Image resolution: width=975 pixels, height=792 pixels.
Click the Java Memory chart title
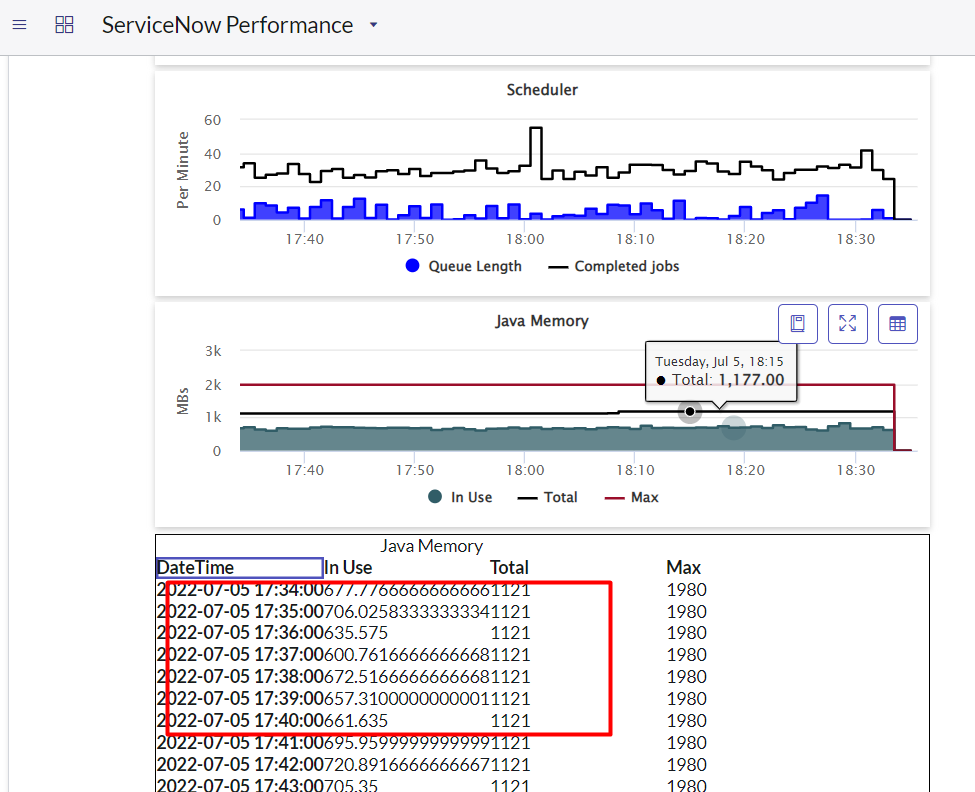pos(542,321)
